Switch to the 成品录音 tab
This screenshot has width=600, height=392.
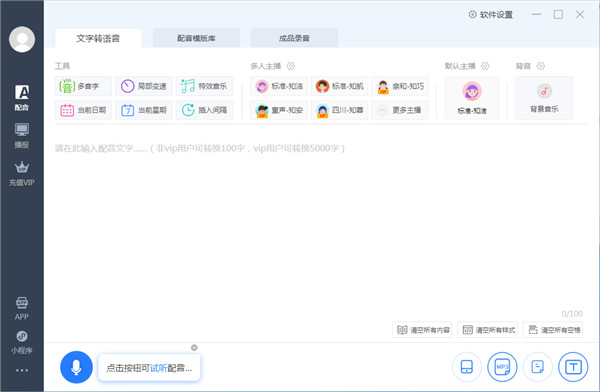pos(294,38)
